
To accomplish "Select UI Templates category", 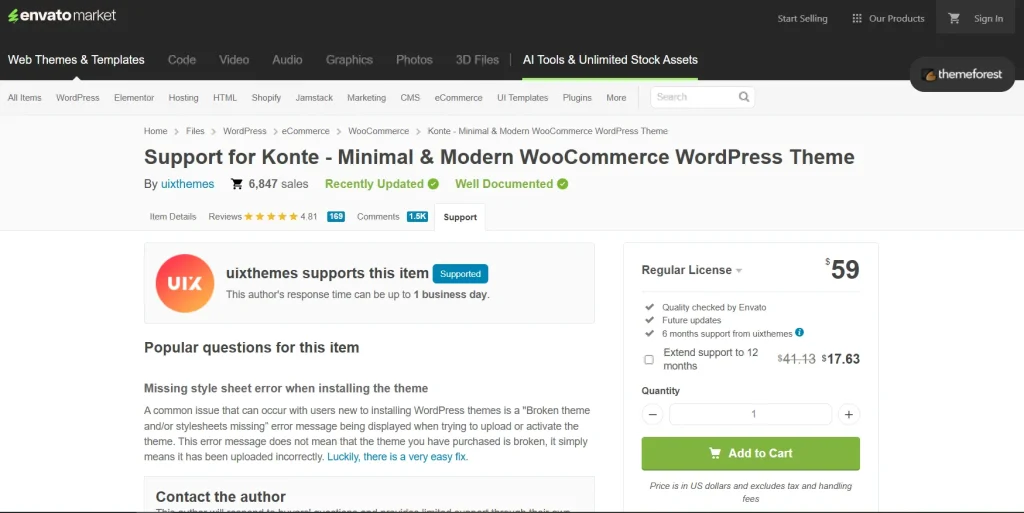I will [x=522, y=98].
